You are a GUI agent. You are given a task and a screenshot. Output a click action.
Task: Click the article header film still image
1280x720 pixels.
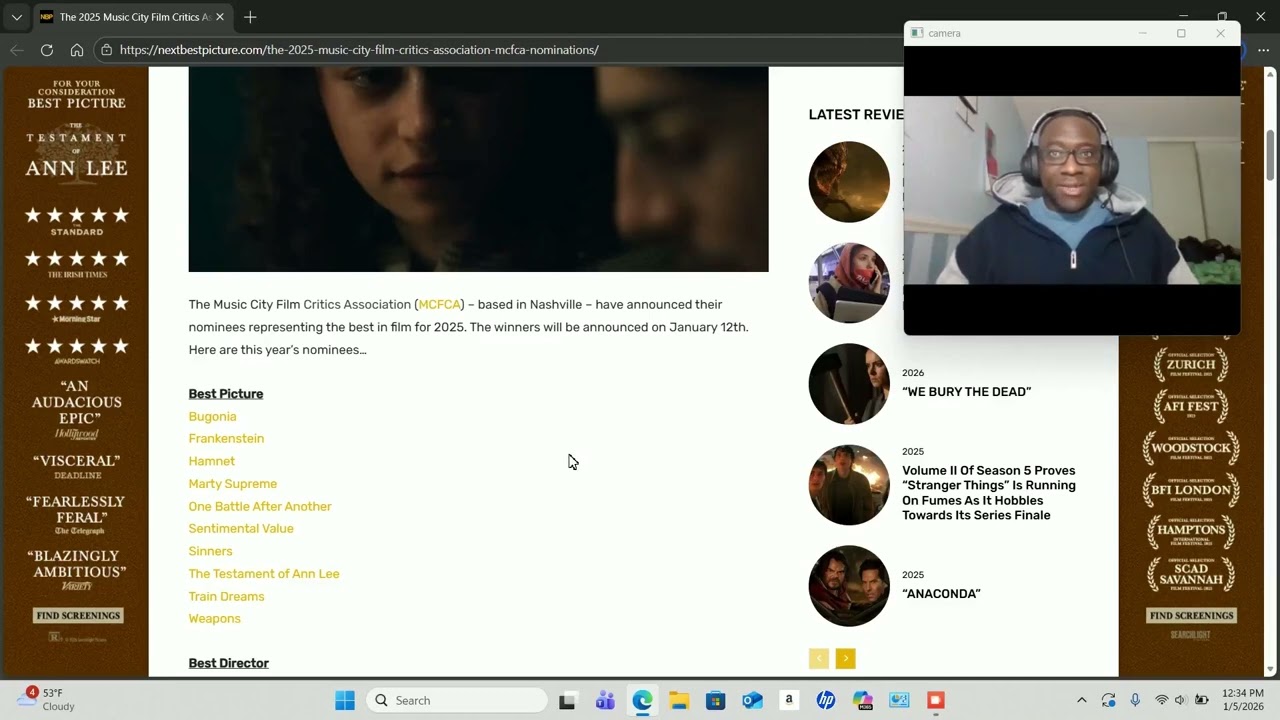point(478,169)
